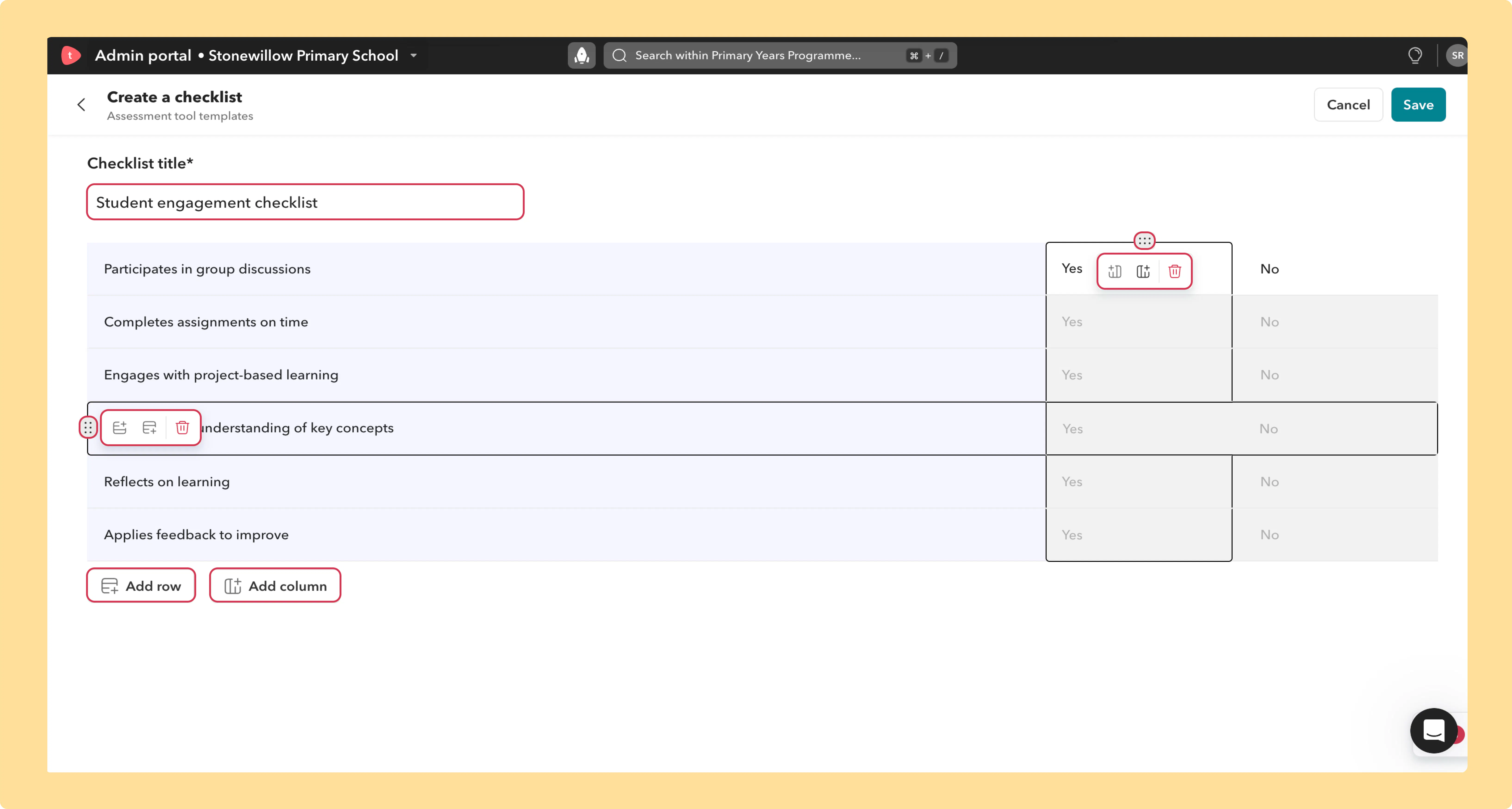Viewport: 1512px width, 809px height.
Task: Delete the key concepts row
Action: [x=183, y=427]
